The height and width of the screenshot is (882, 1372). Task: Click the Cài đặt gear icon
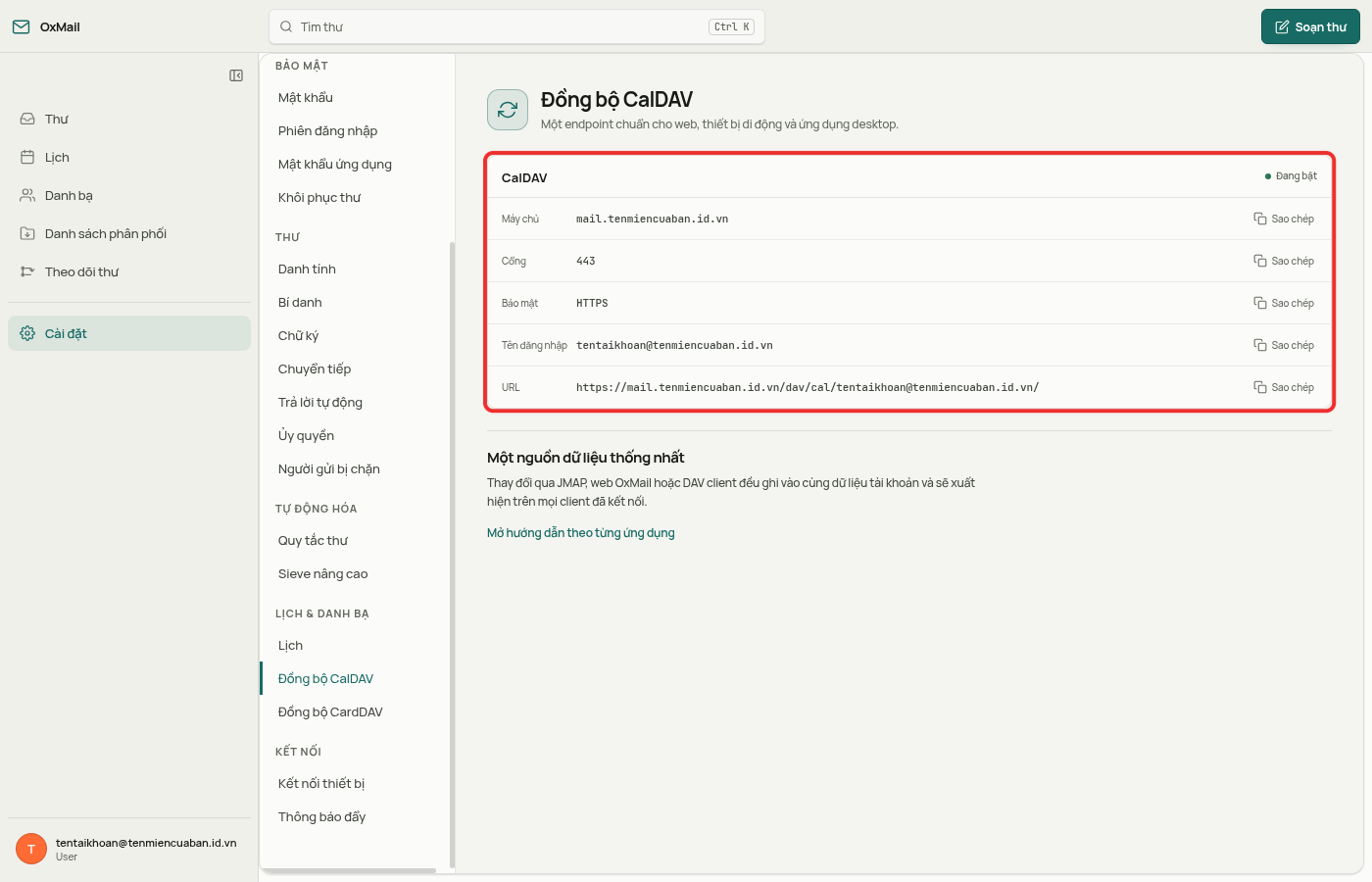(27, 333)
